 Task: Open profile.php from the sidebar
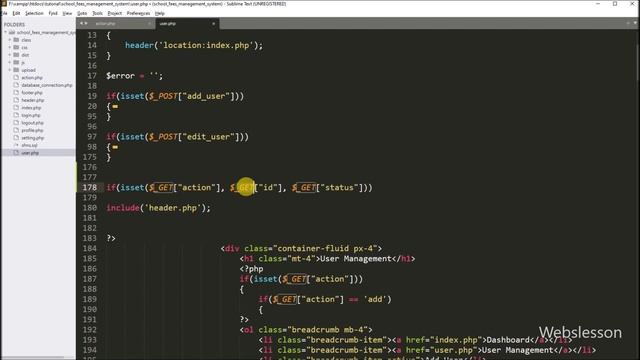pos(32,130)
